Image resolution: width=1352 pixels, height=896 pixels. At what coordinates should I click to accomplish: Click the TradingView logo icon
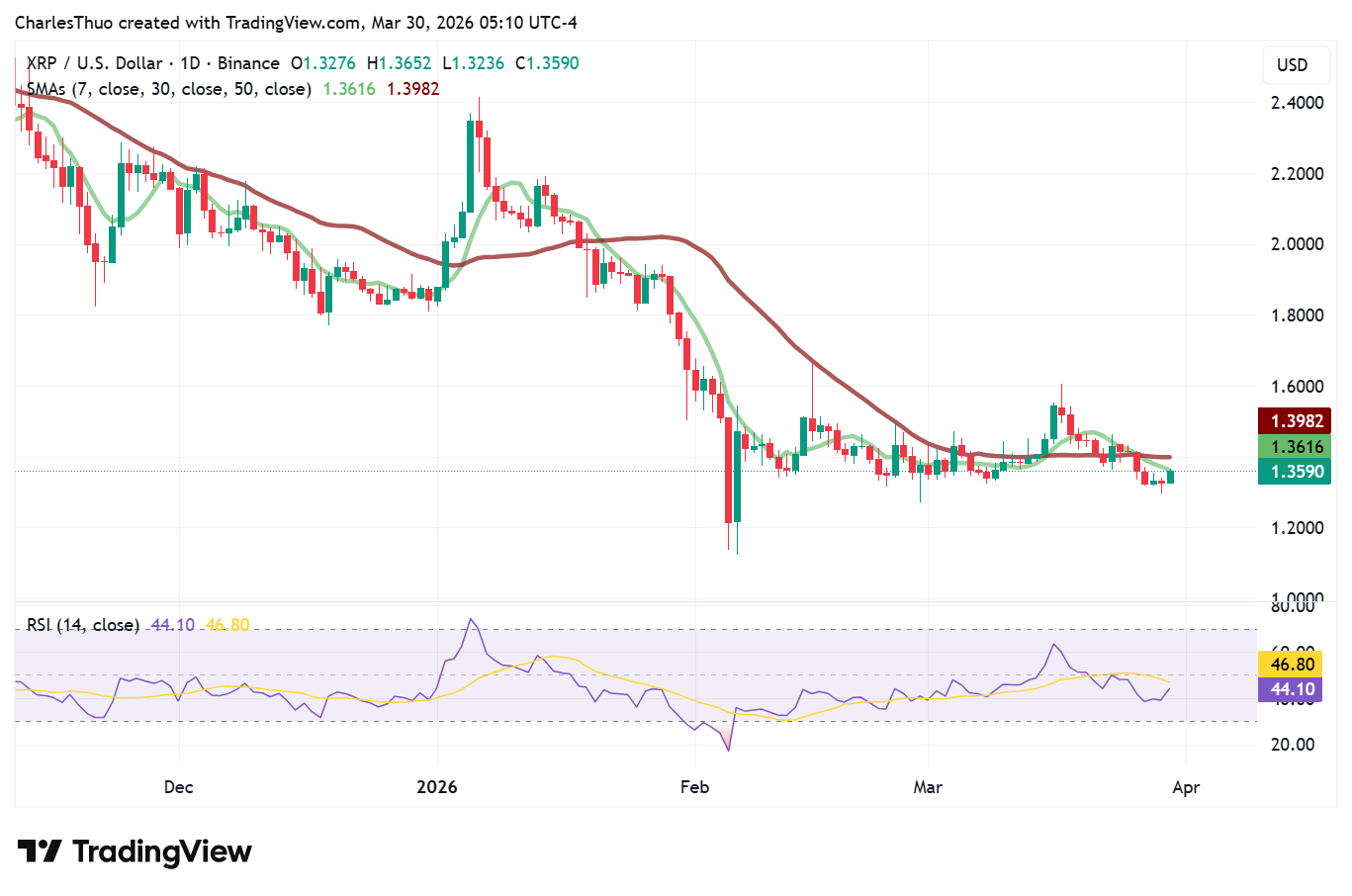pos(38,851)
